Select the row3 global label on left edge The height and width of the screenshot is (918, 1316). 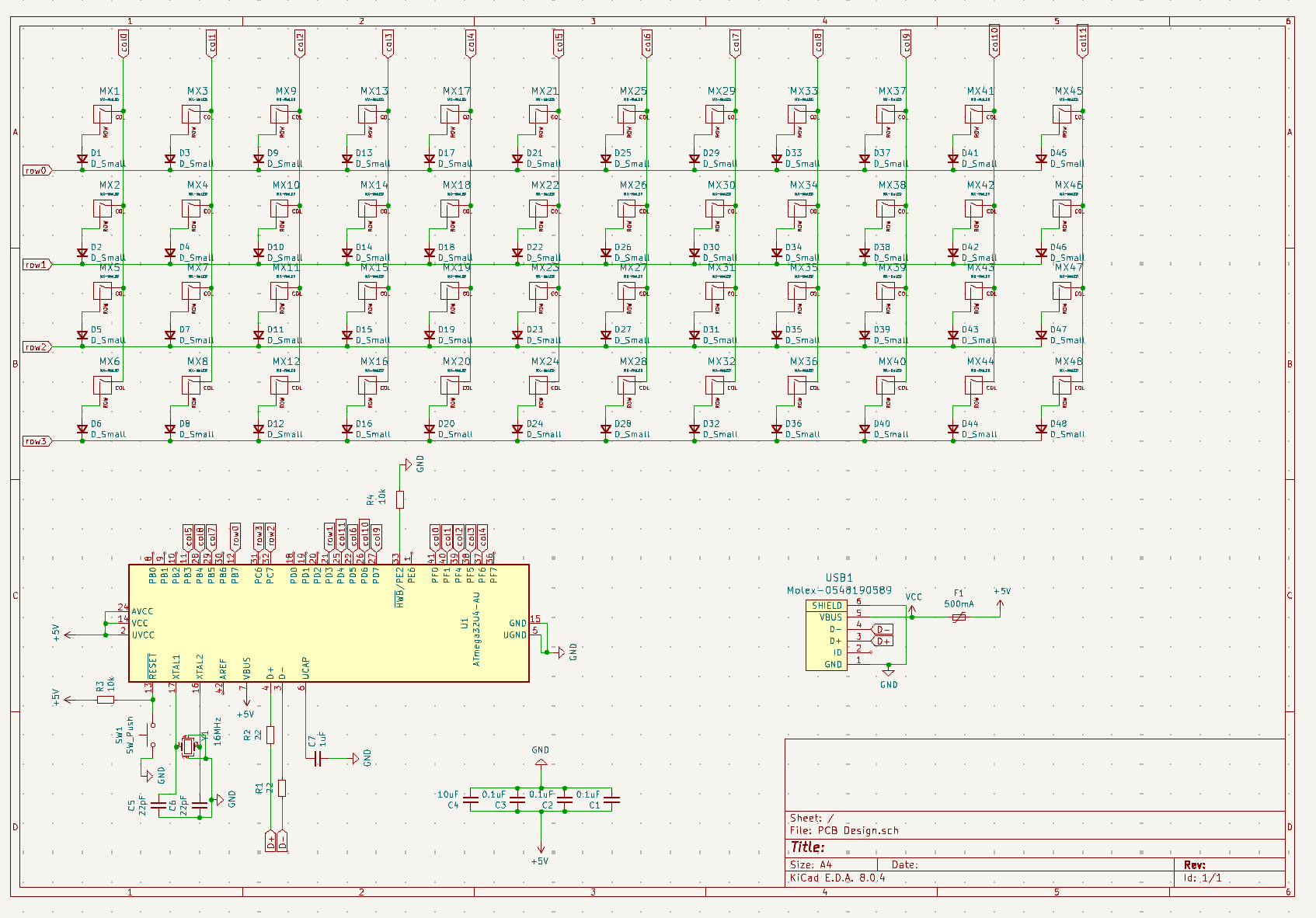[x=37, y=441]
